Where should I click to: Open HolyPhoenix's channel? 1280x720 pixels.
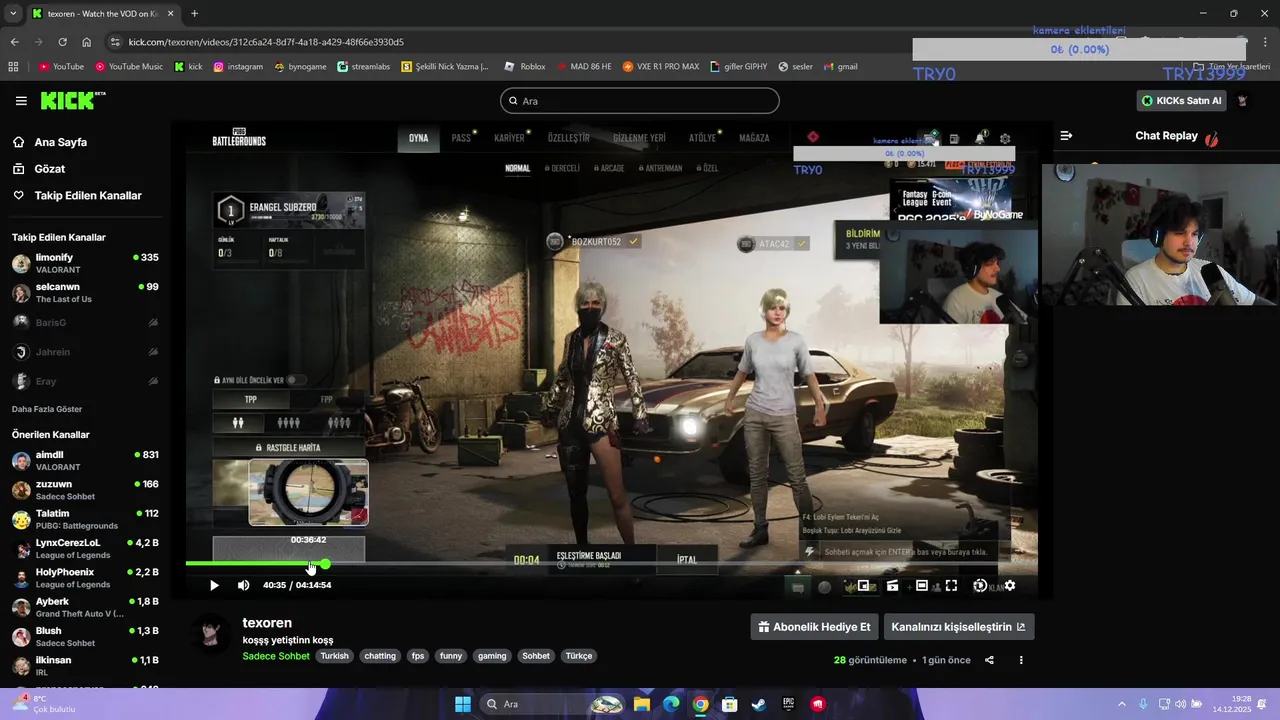[x=85, y=578]
